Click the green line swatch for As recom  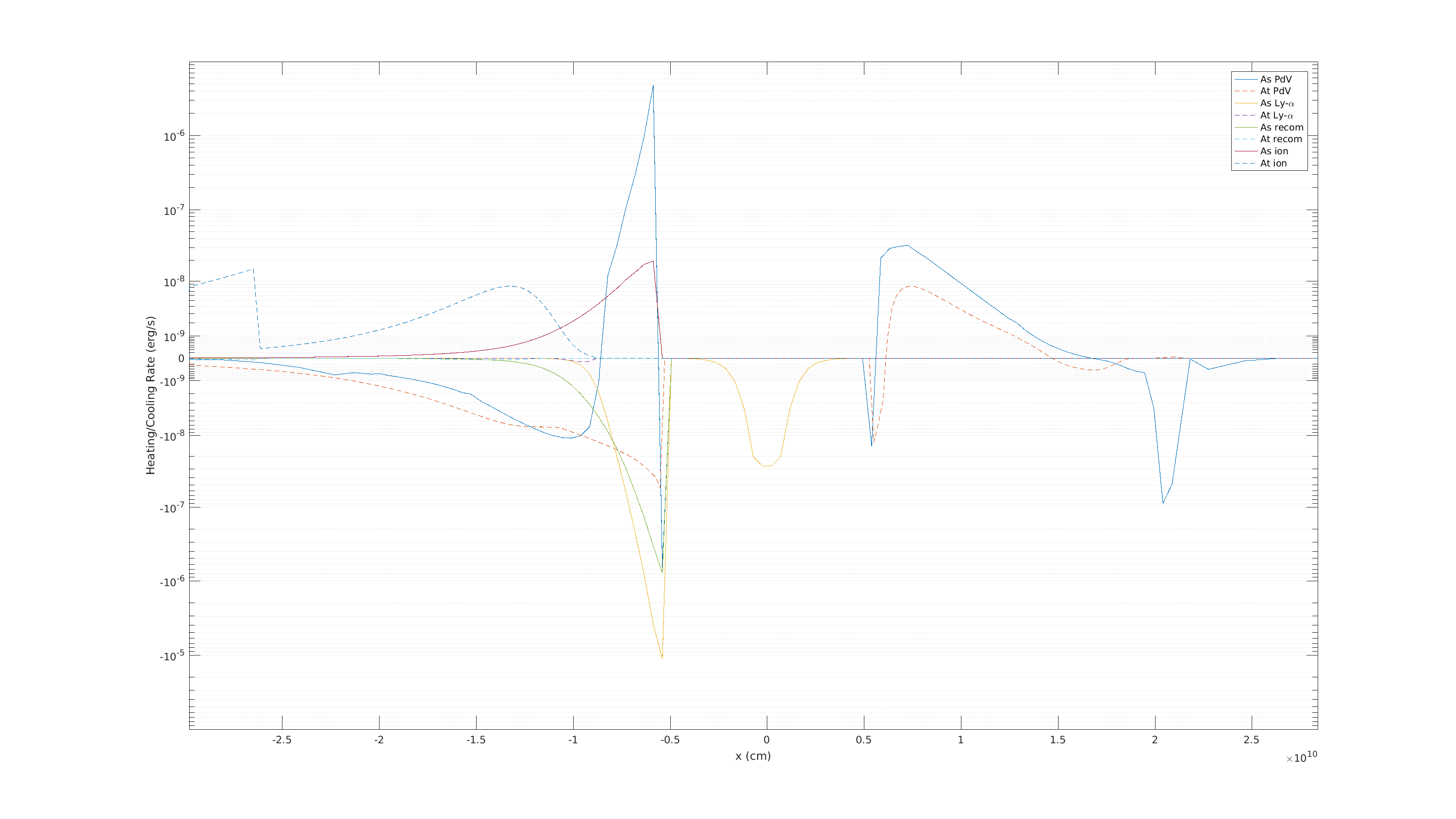pos(1246,127)
